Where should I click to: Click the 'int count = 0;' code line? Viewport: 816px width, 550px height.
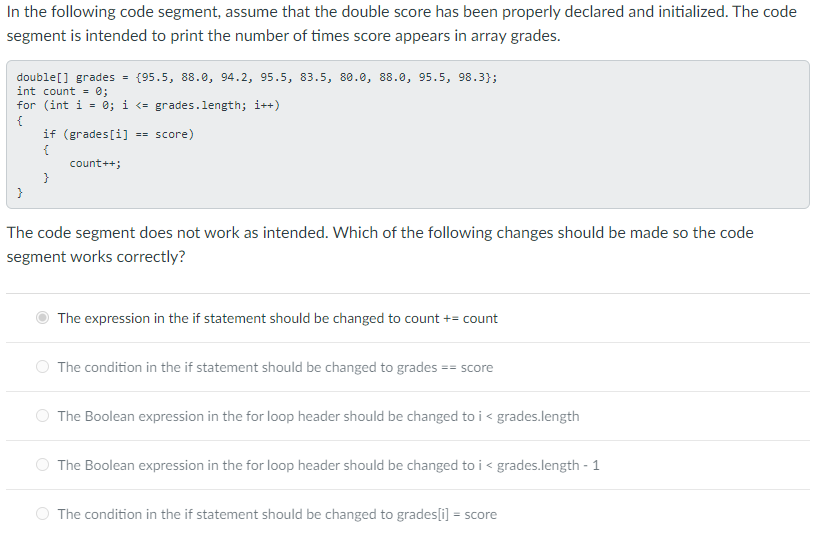click(62, 92)
